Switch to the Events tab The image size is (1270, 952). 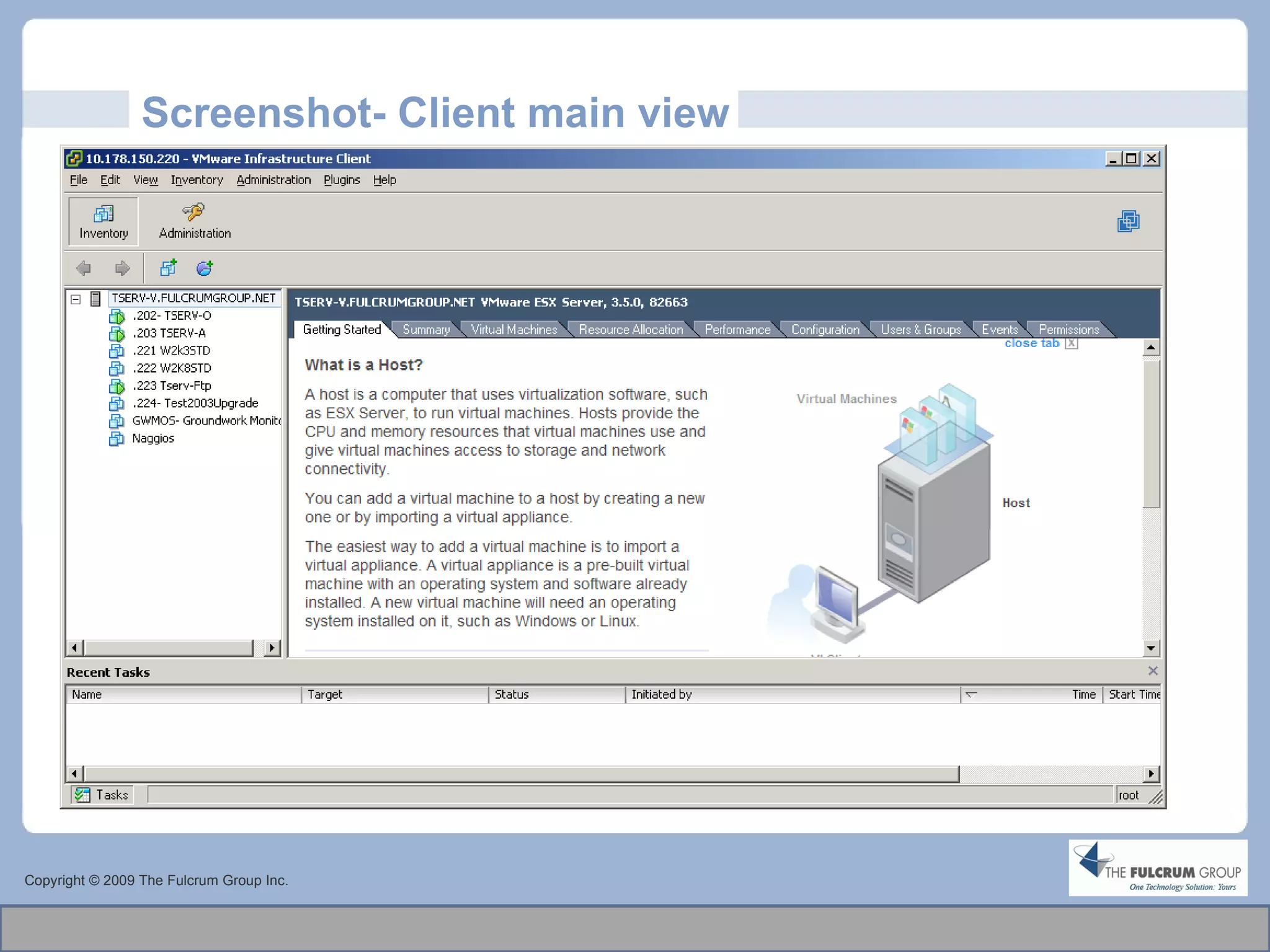1000,330
